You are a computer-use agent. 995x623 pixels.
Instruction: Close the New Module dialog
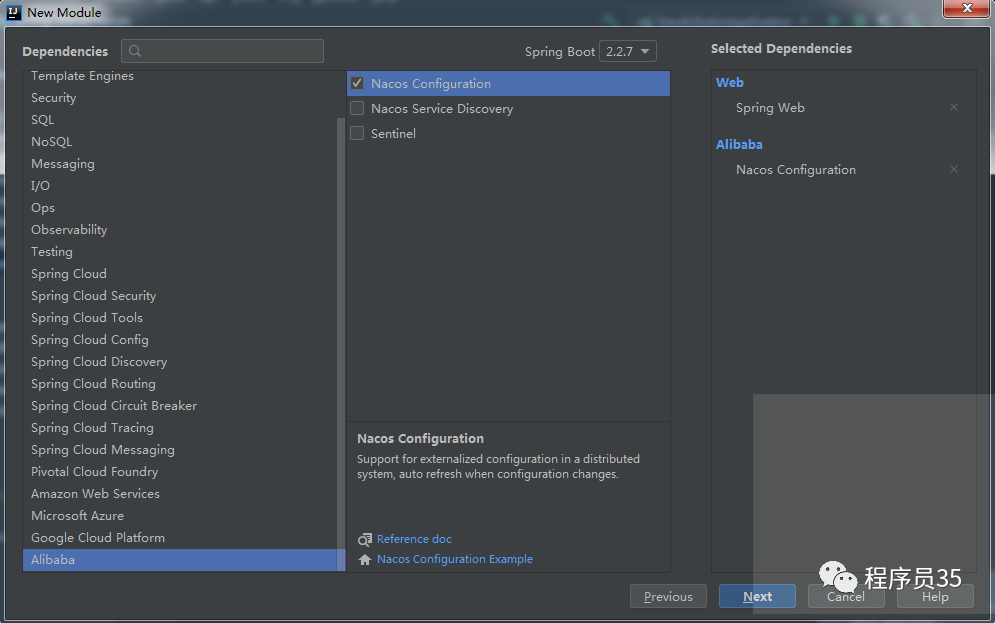point(966,8)
